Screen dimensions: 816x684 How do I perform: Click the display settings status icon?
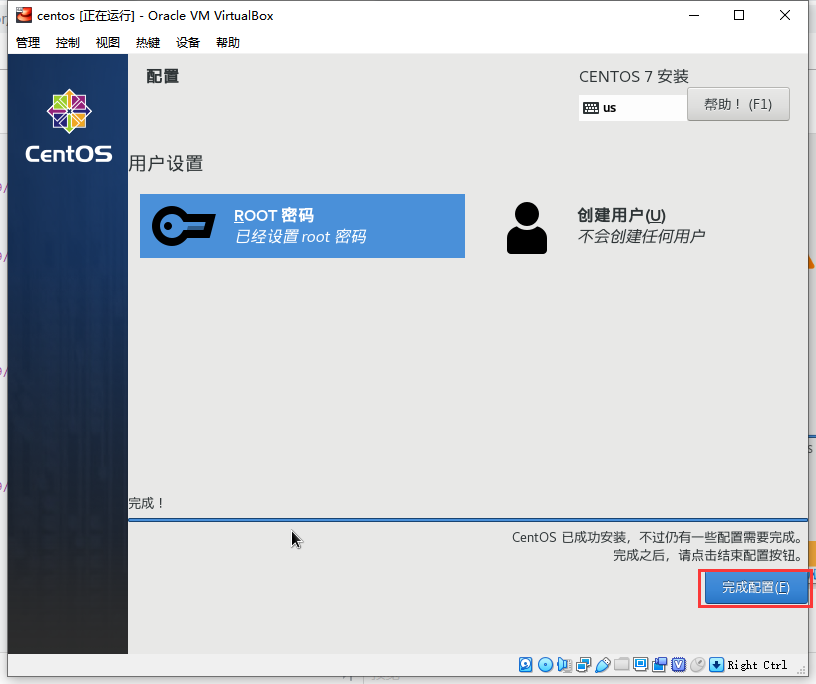click(x=641, y=665)
